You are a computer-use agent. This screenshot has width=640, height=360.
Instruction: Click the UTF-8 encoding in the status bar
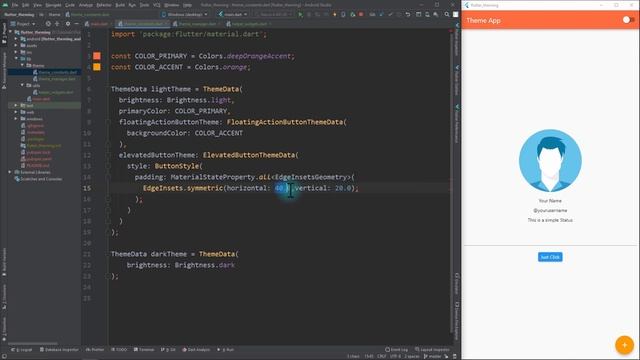pos(395,356)
